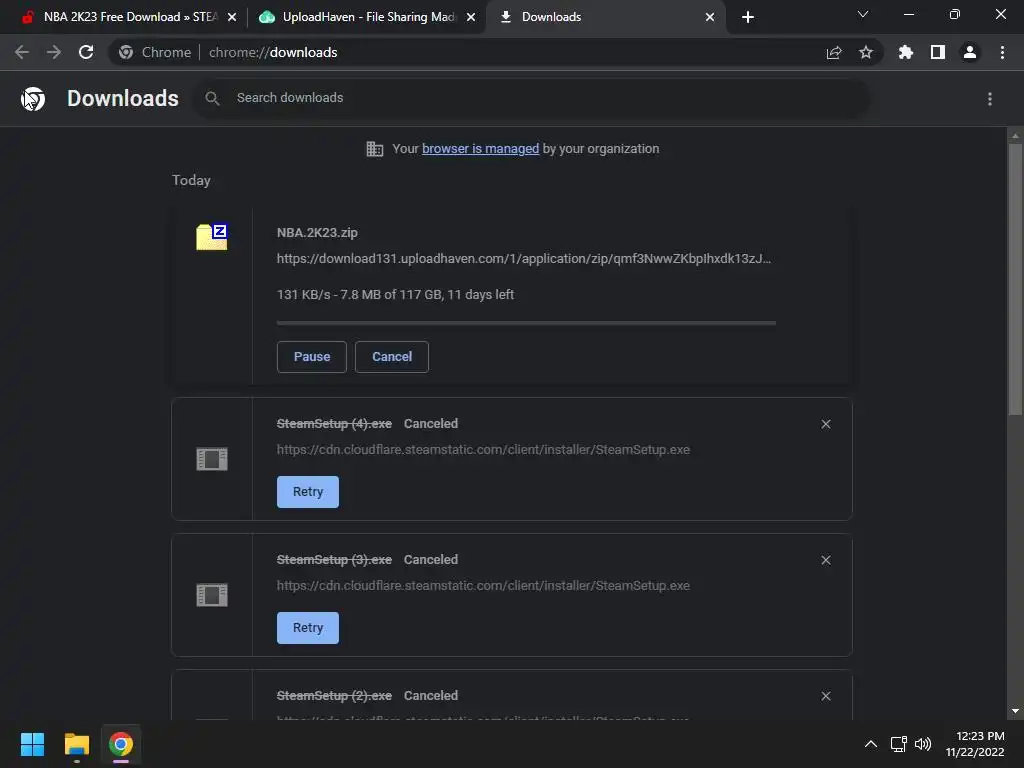Screen dimensions: 1024x768
Task: Open SteamSetup (3).exe source URL
Action: click(x=483, y=585)
